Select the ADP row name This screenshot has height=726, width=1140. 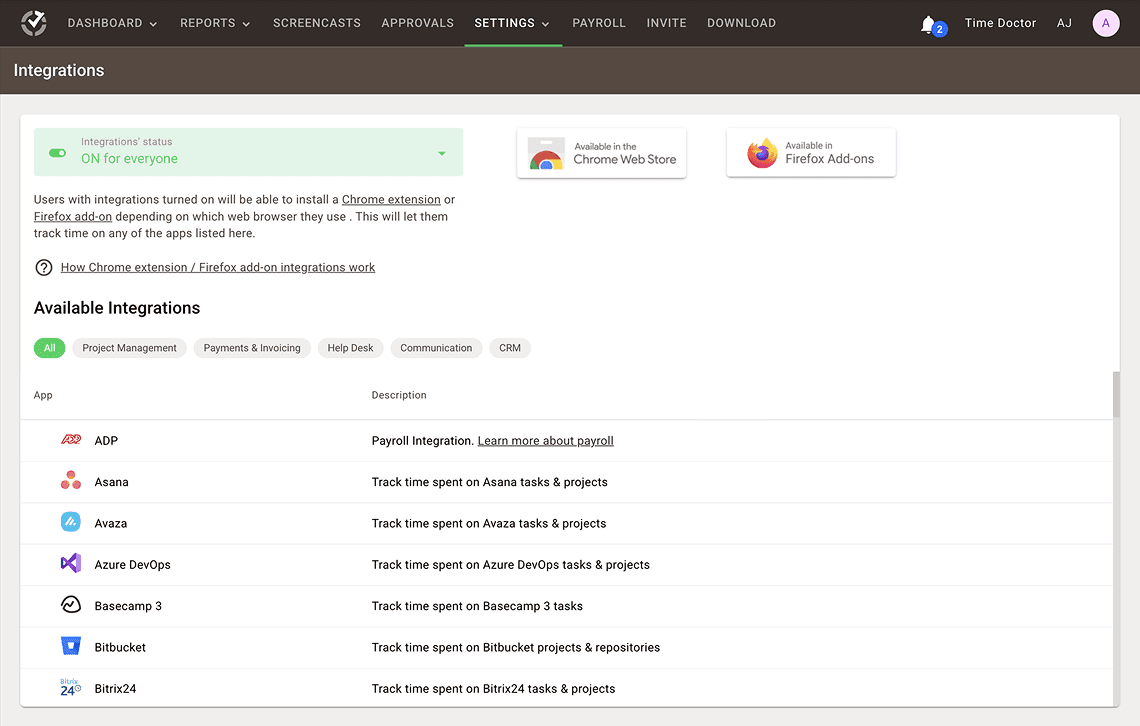(x=106, y=440)
